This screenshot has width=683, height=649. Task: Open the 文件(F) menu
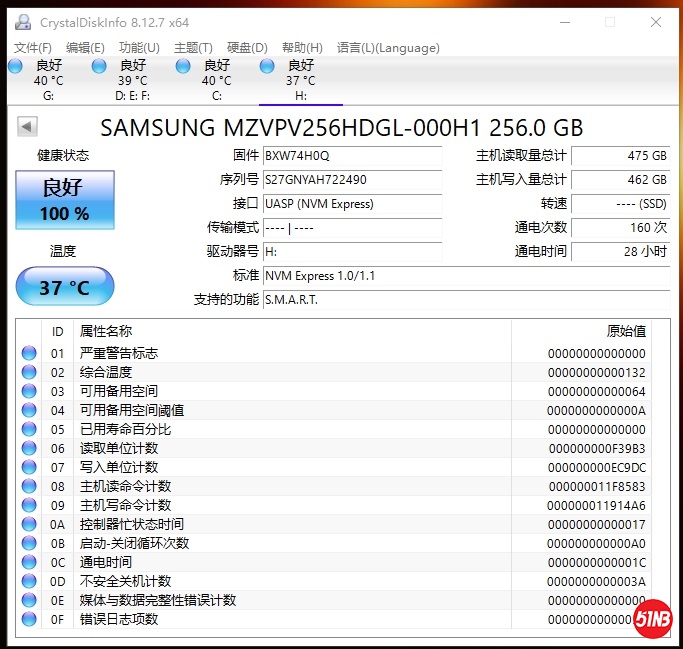[x=33, y=47]
